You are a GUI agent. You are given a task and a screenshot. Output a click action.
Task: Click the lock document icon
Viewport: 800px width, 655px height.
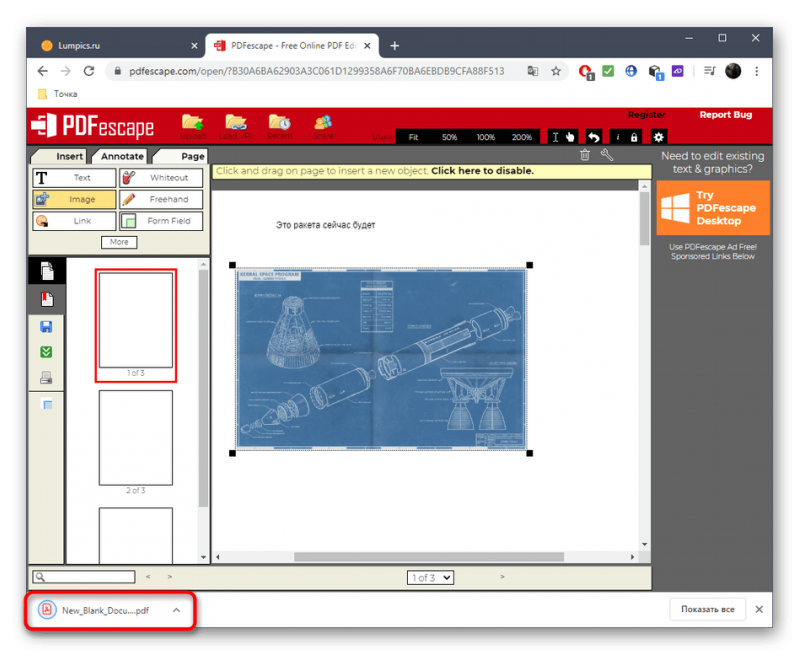634,137
